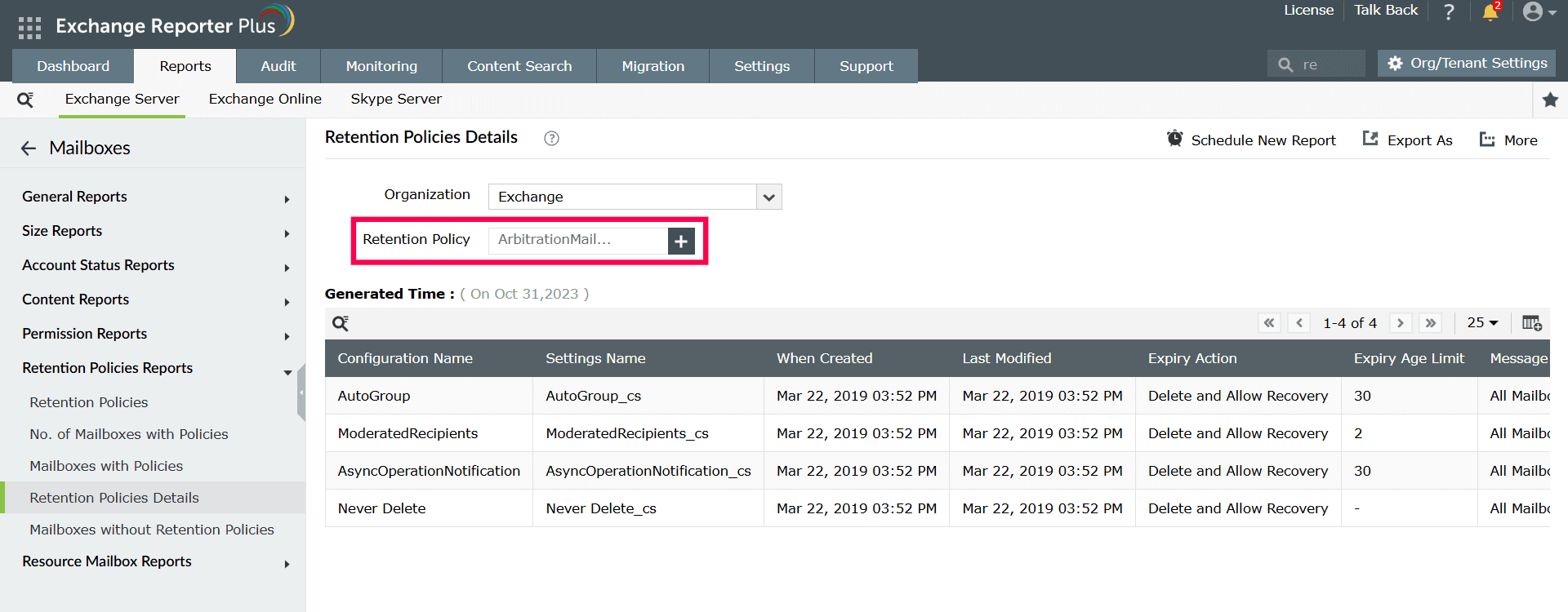
Task: Open the More options menu
Action: 1508,140
